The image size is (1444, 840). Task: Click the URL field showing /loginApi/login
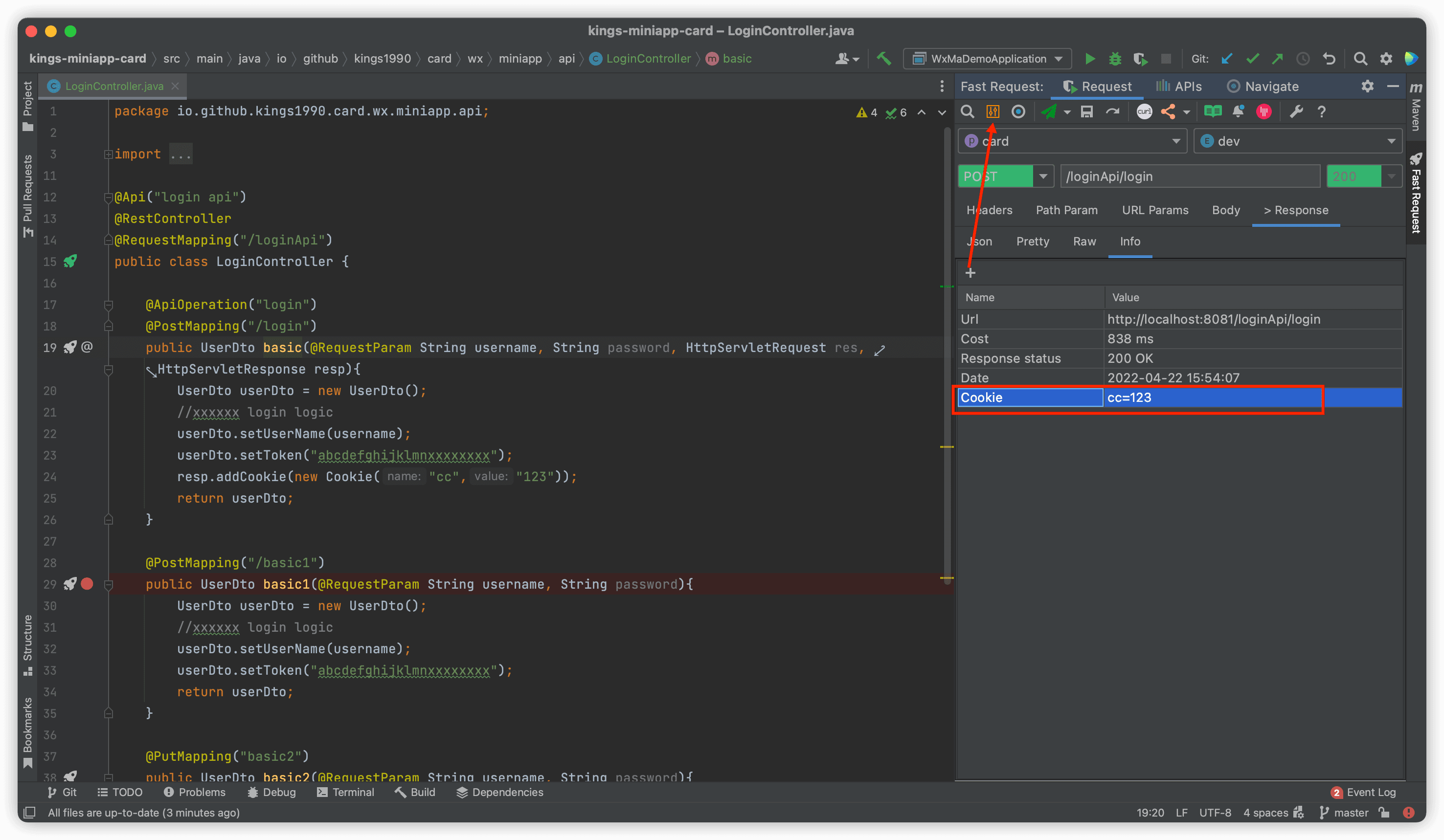click(x=1190, y=176)
